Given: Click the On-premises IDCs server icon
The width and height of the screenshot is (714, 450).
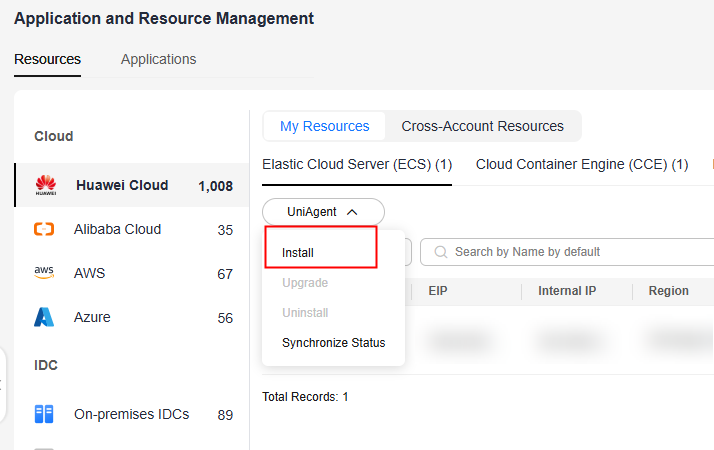Looking at the screenshot, I should (x=44, y=414).
